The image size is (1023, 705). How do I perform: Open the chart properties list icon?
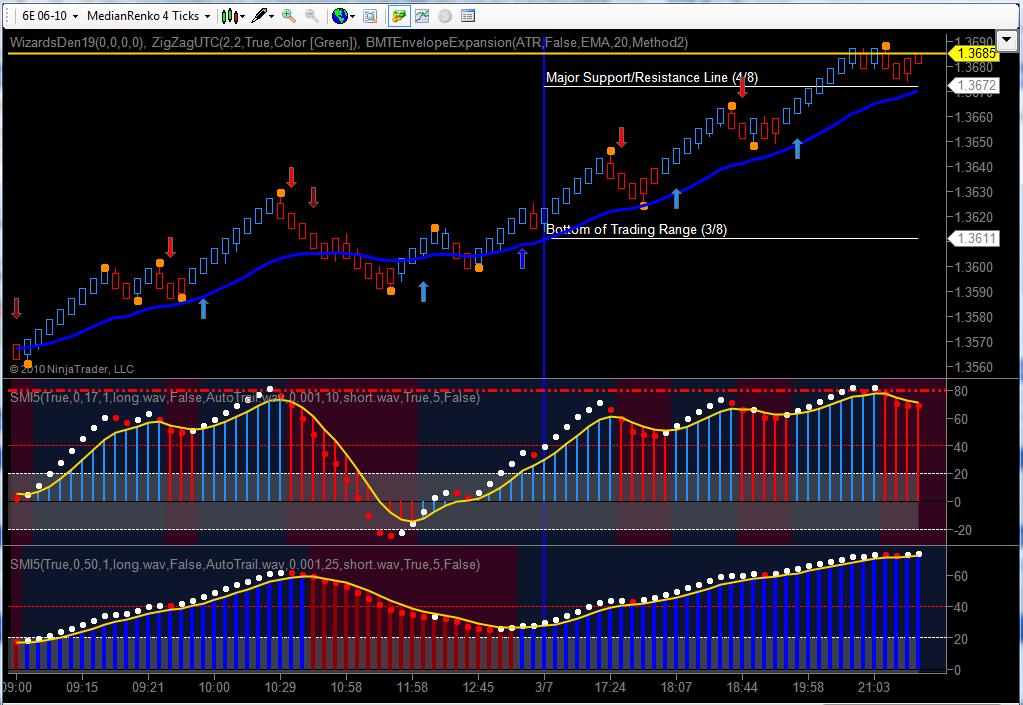[468, 16]
